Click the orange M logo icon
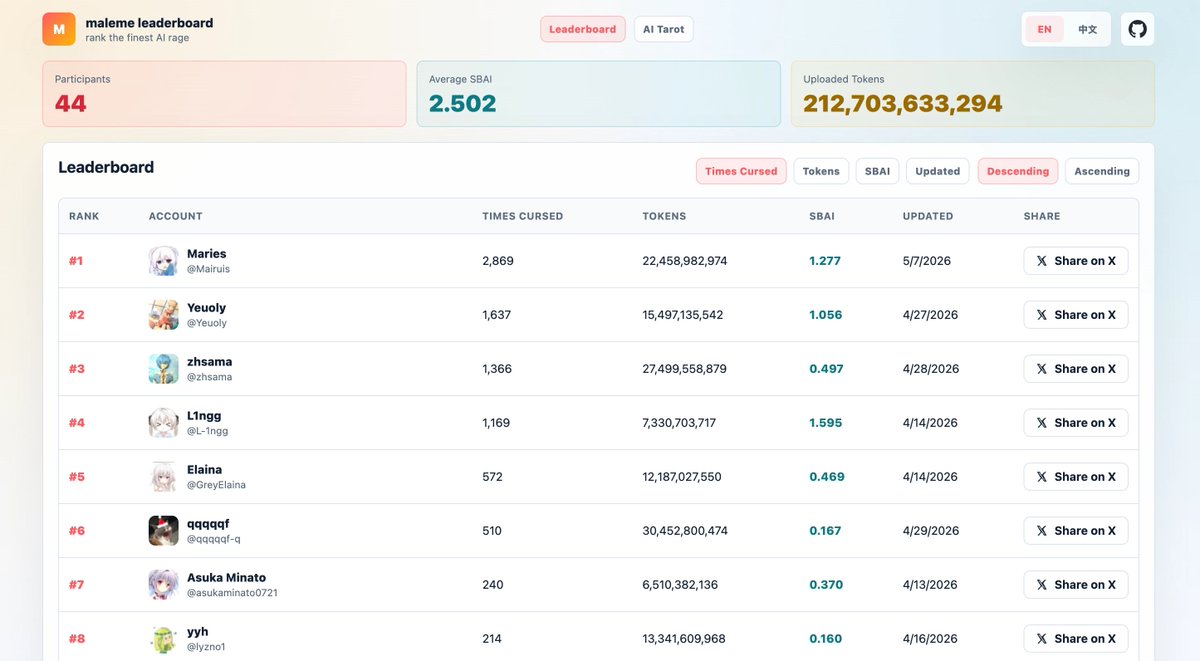1200x661 pixels. [59, 29]
